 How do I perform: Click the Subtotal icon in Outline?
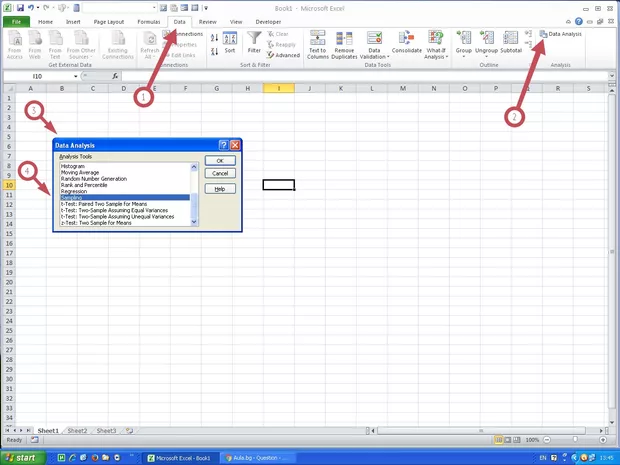click(x=511, y=40)
